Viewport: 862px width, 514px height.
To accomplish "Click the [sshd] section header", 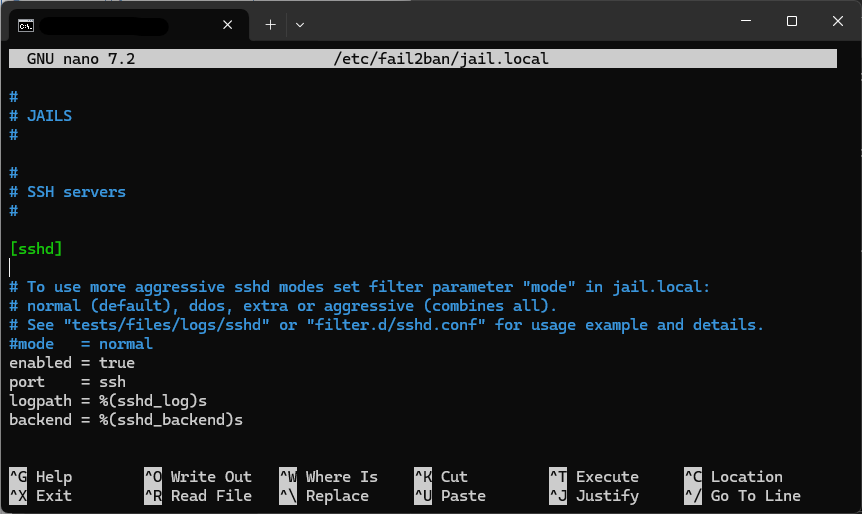I will [x=36, y=248].
